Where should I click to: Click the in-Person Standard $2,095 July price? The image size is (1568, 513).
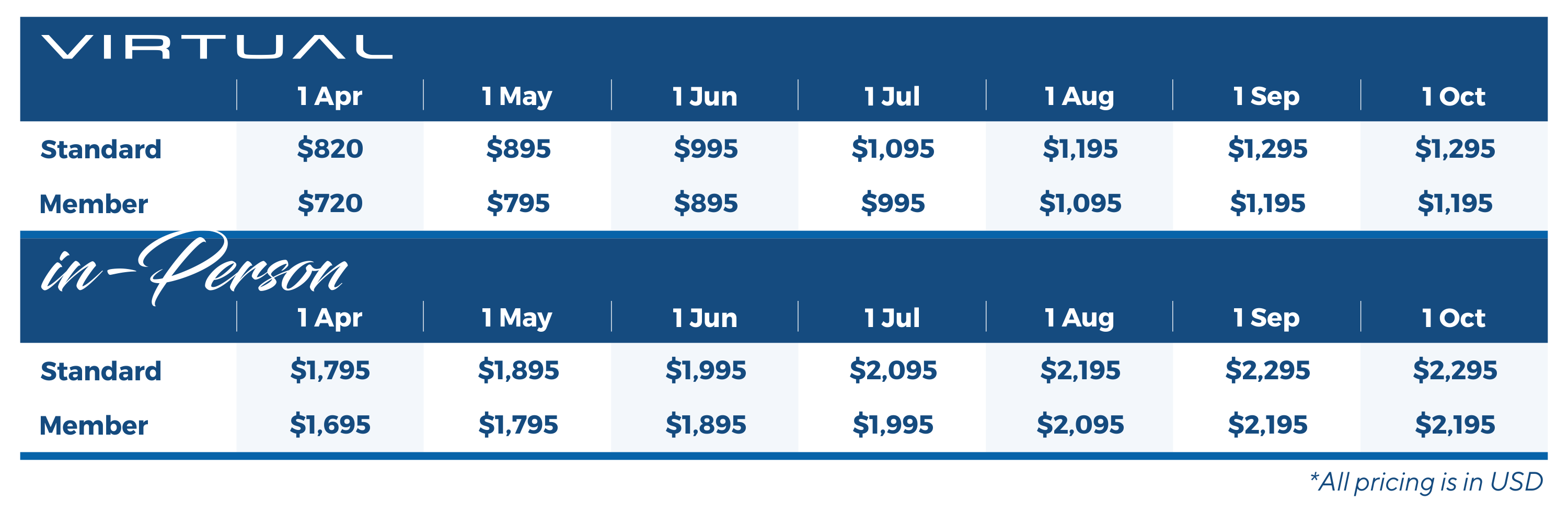click(x=892, y=370)
